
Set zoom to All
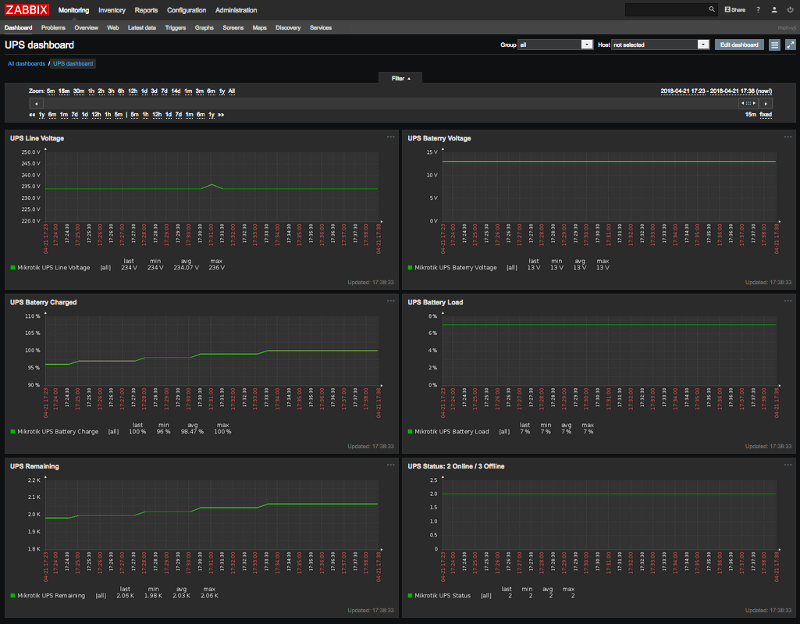tap(232, 91)
